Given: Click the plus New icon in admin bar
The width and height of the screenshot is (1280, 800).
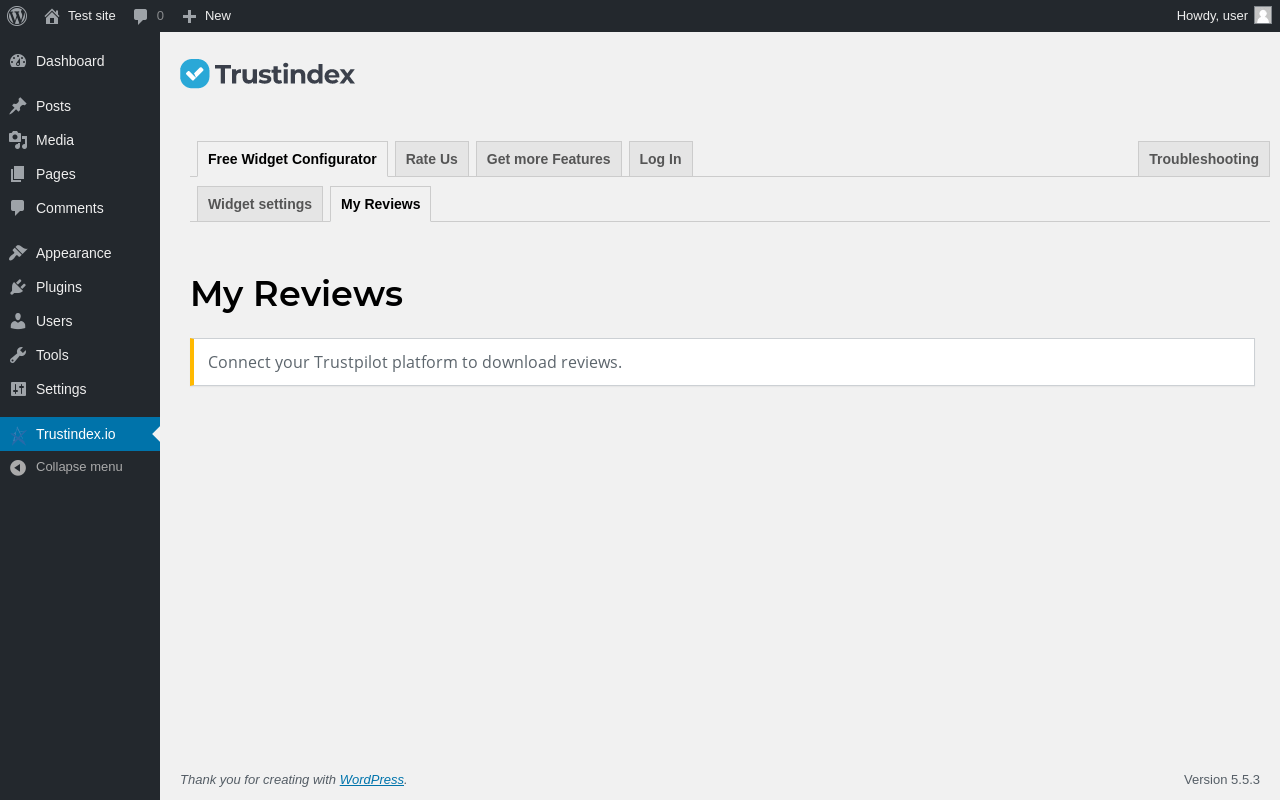Looking at the screenshot, I should pyautogui.click(x=189, y=16).
